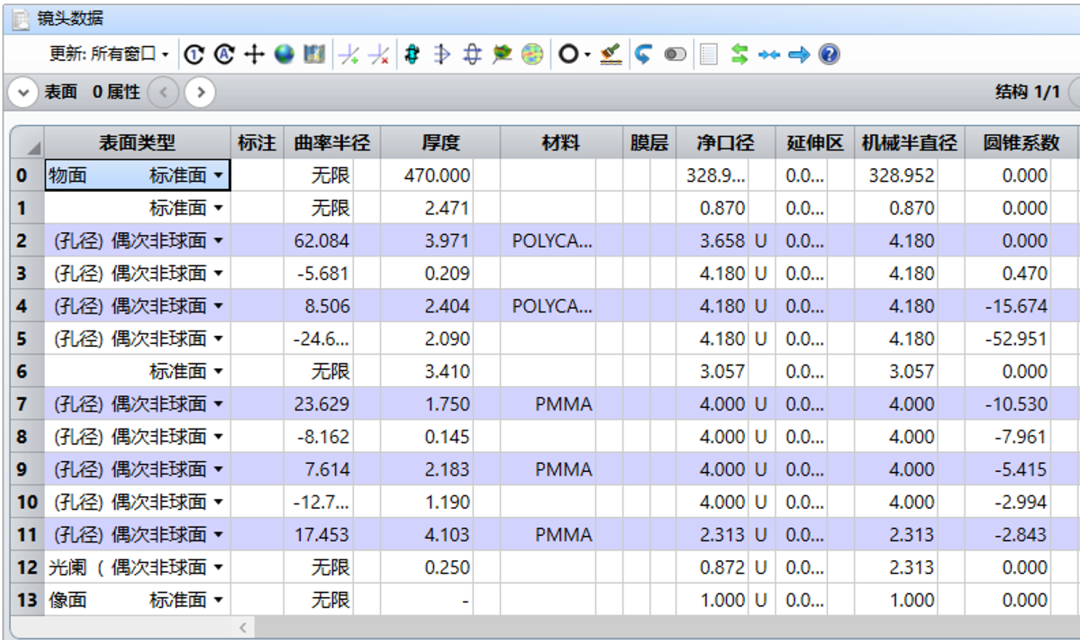Click the black crosshair move icon
The image size is (1080, 640).
(x=254, y=54)
